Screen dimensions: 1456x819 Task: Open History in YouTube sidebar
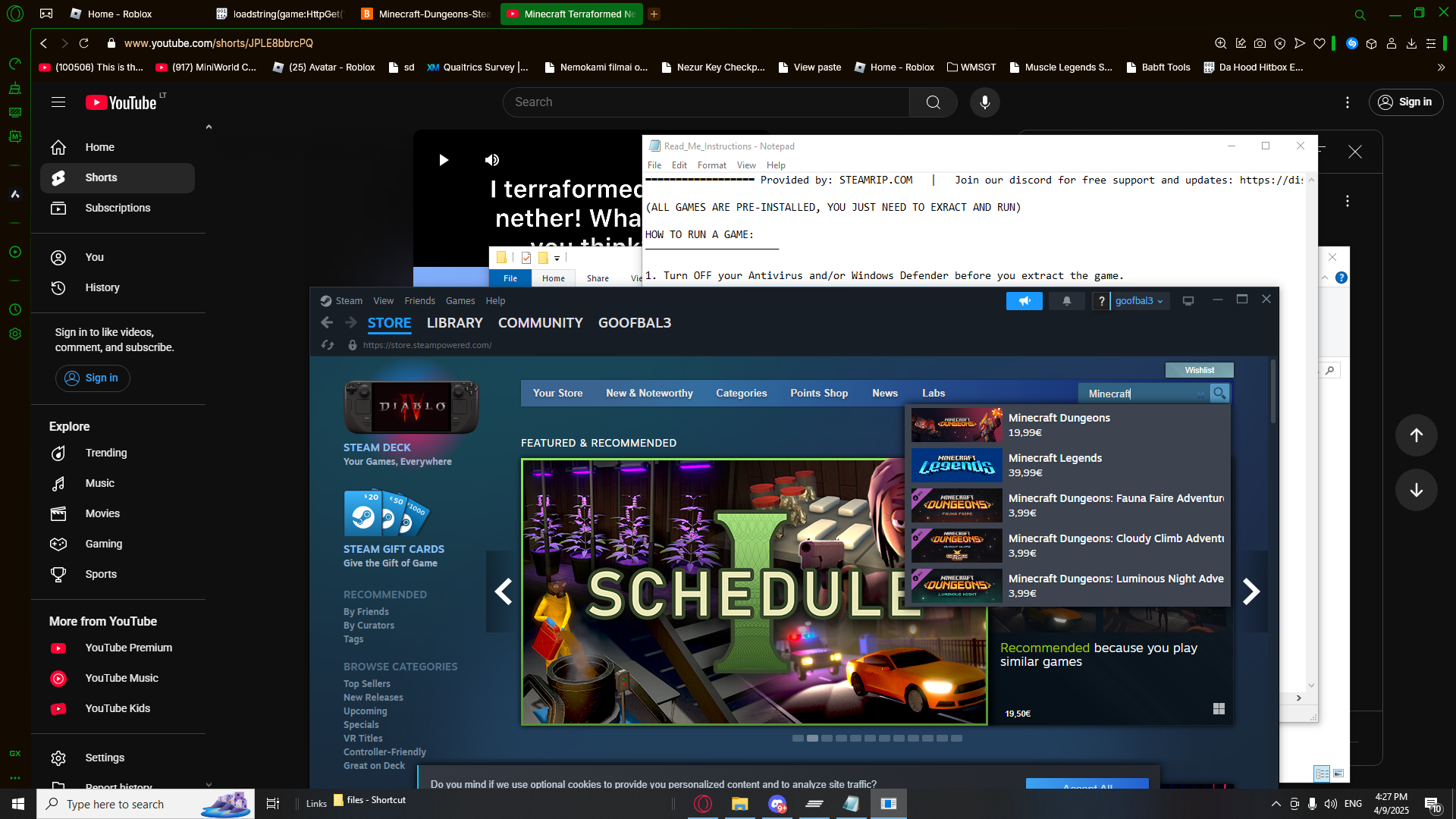118,287
